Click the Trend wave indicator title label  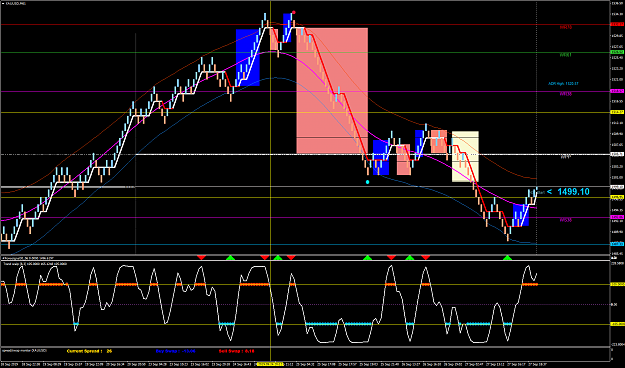pyautogui.click(x=35, y=264)
